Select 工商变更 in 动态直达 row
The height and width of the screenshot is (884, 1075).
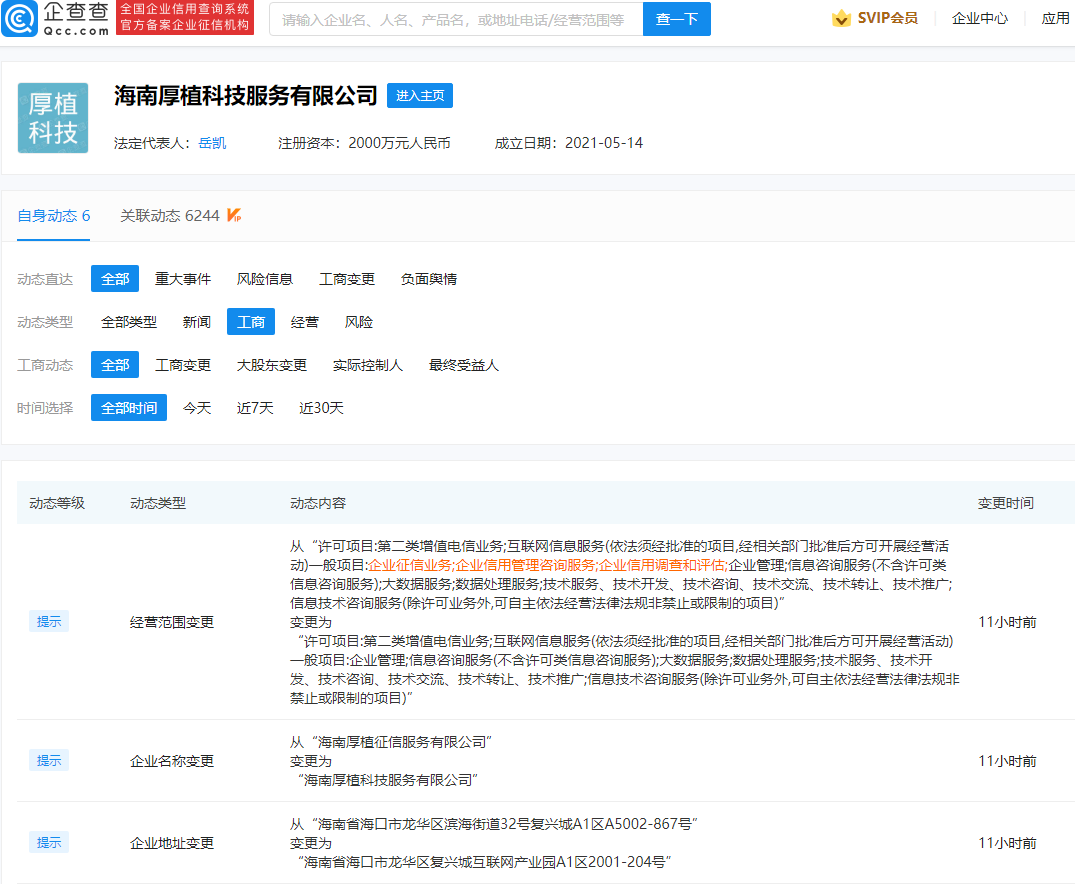coord(347,279)
